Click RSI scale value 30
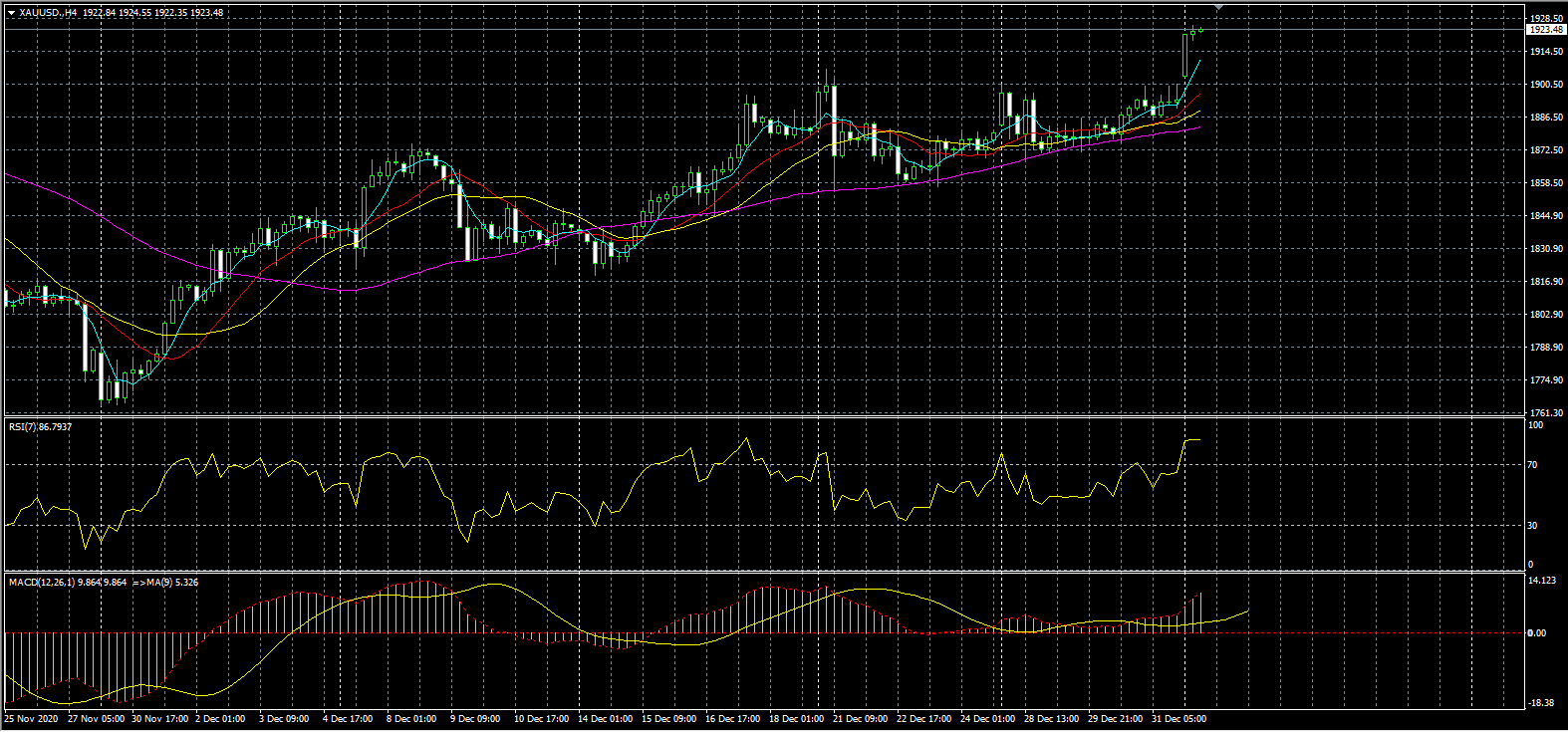1568x732 pixels. (x=1534, y=525)
